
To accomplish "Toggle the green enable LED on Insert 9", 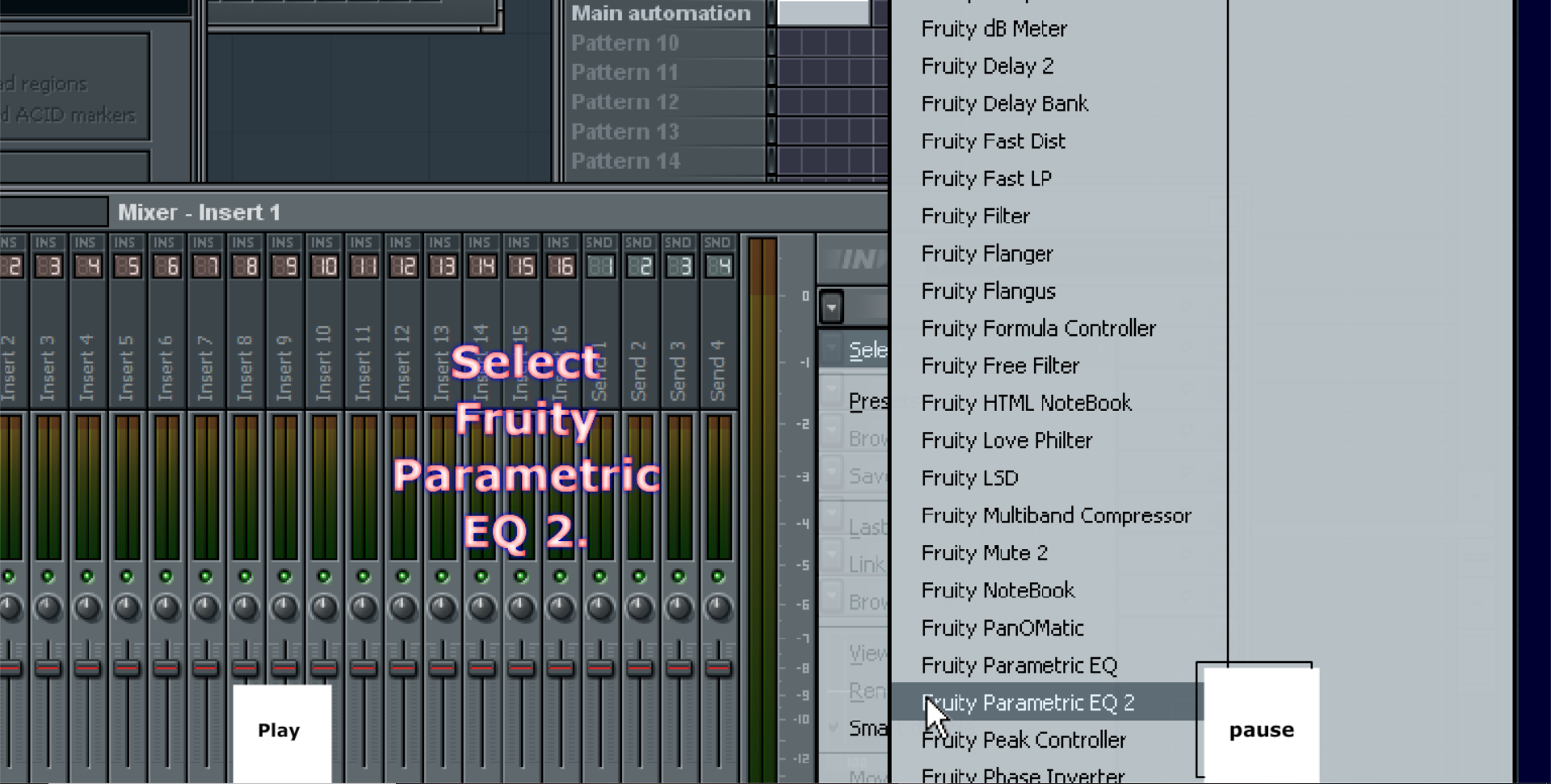I will (284, 576).
